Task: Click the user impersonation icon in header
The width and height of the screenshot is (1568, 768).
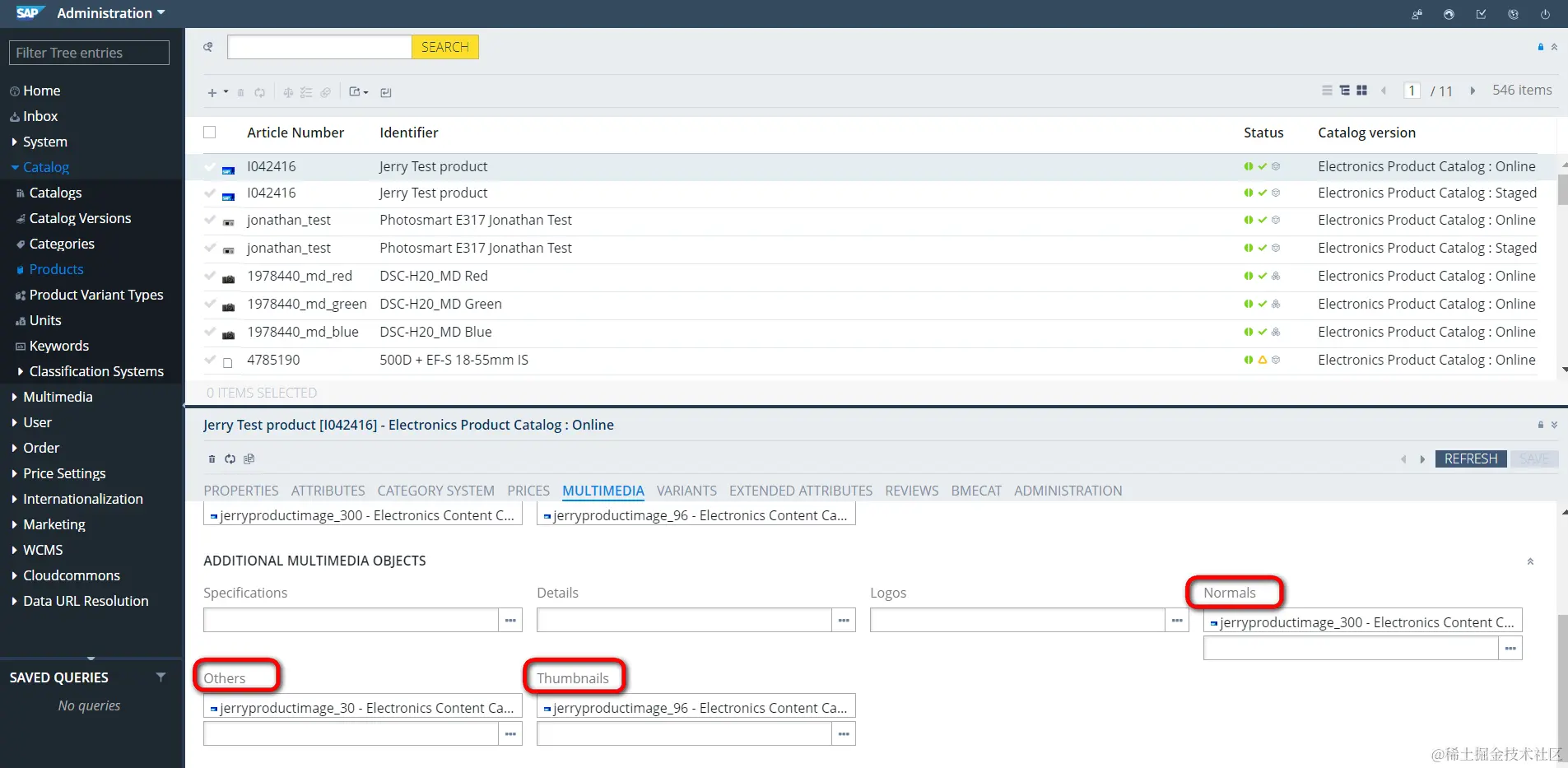Action: click(x=1417, y=14)
